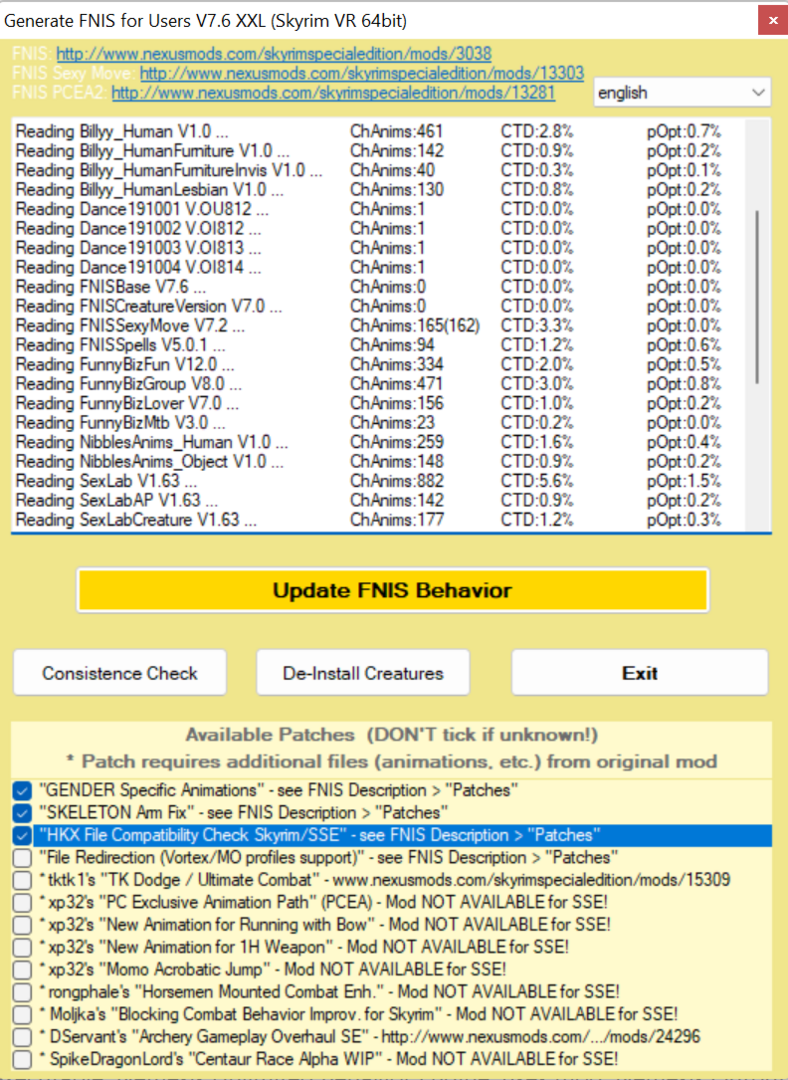Image resolution: width=788 pixels, height=1080 pixels.
Task: Enable xp32's PC Exclusive Animation Path patch
Action: tap(22, 902)
